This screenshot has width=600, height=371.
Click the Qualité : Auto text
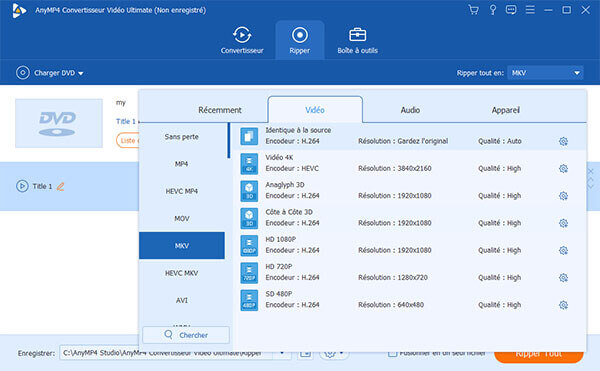[x=499, y=141]
